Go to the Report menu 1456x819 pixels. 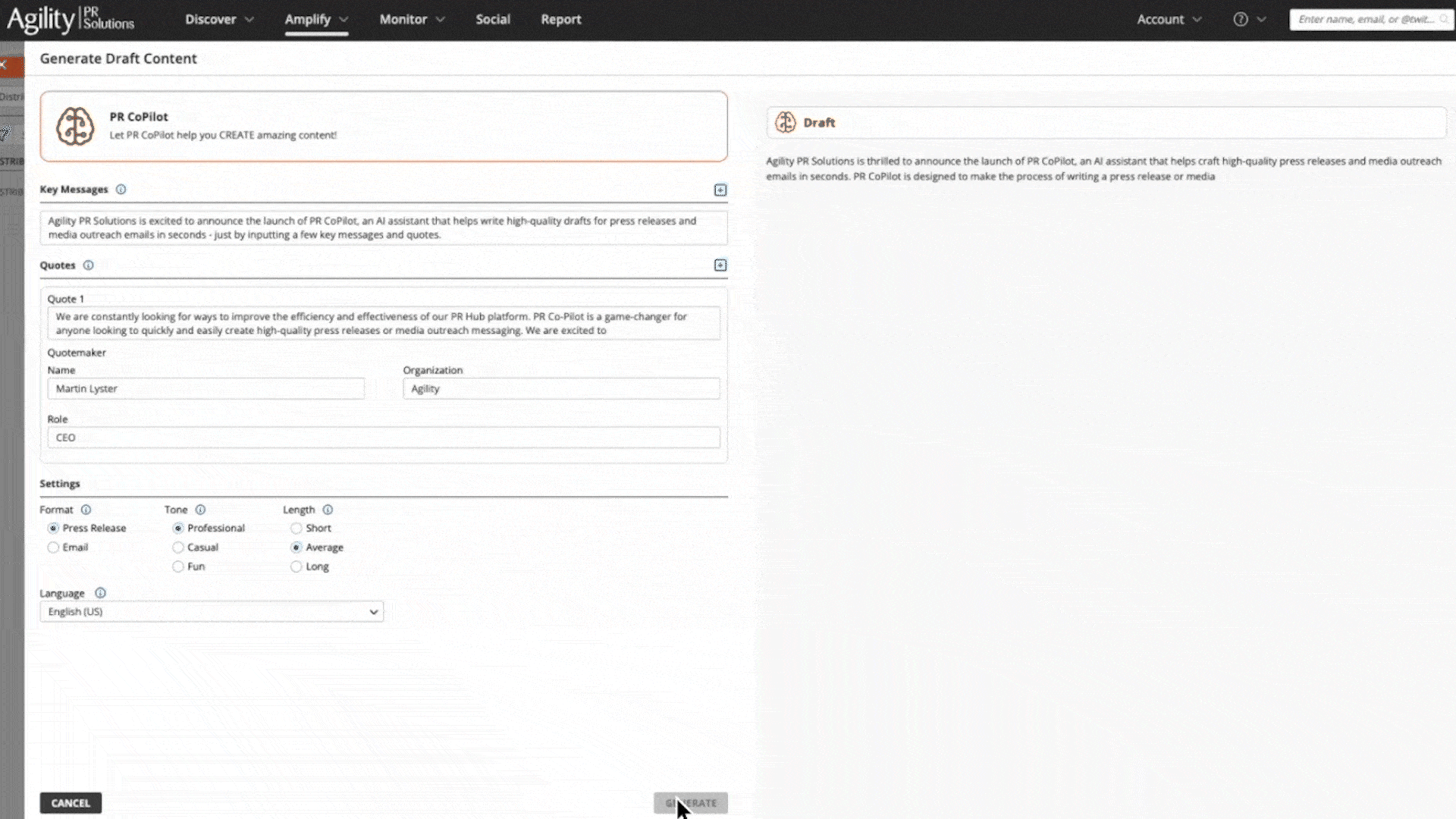[560, 20]
